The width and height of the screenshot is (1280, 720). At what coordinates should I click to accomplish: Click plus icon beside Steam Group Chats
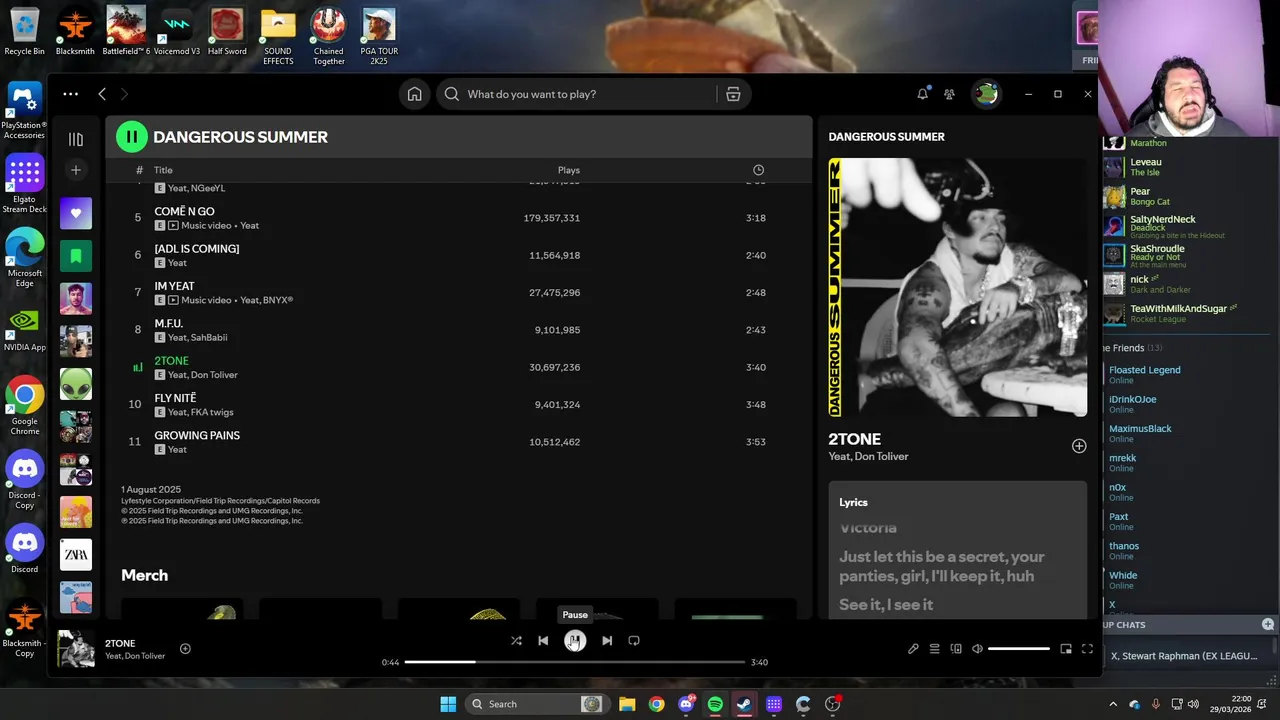1268,624
